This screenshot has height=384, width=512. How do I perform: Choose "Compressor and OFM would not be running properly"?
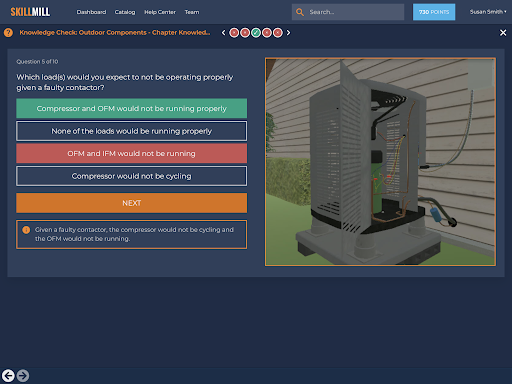tap(132, 108)
